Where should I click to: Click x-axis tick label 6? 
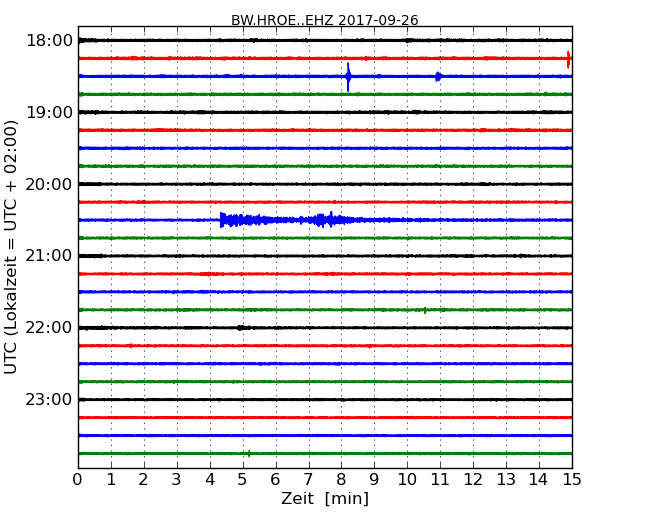pyautogui.click(x=275, y=480)
